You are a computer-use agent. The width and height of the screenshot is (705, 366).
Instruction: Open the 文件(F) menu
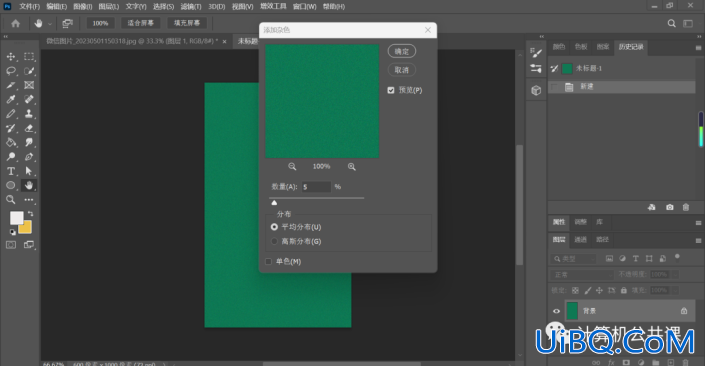point(30,6)
